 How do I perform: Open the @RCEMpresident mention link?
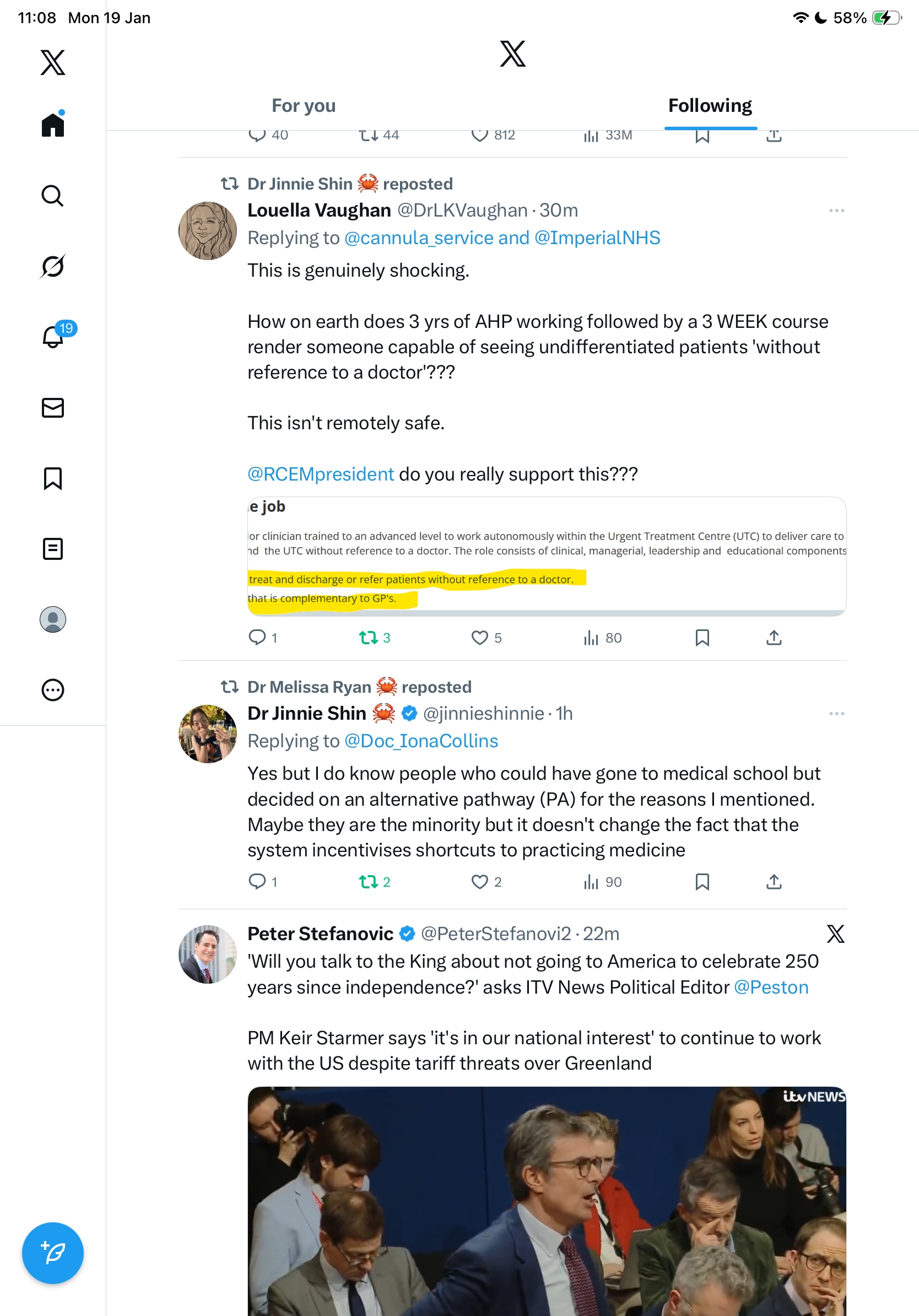(x=320, y=474)
